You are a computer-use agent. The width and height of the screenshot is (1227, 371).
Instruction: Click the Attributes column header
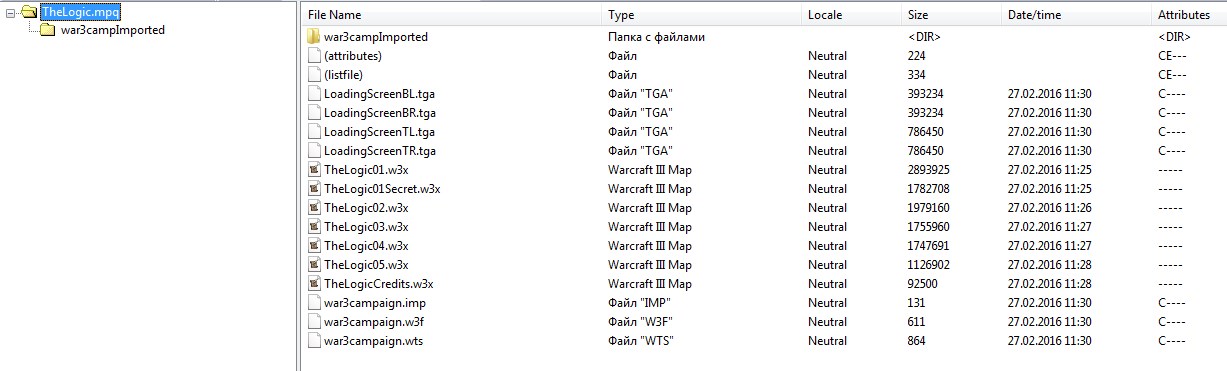coord(1189,15)
